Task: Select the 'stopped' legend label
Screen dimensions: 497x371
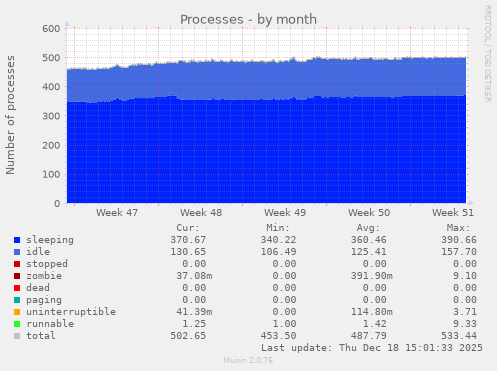Action: (47, 264)
